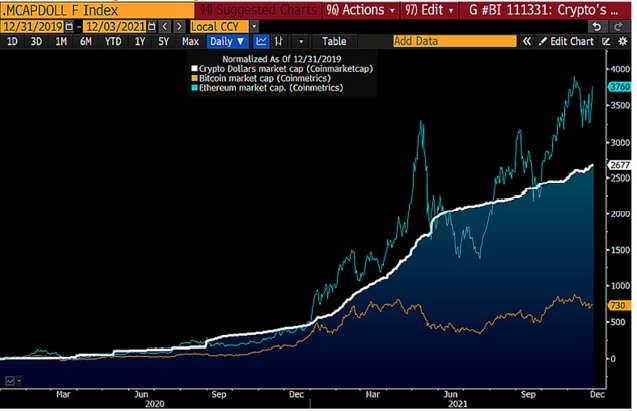637x411 pixels.
Task: Click the Add Data input field
Action: point(455,41)
